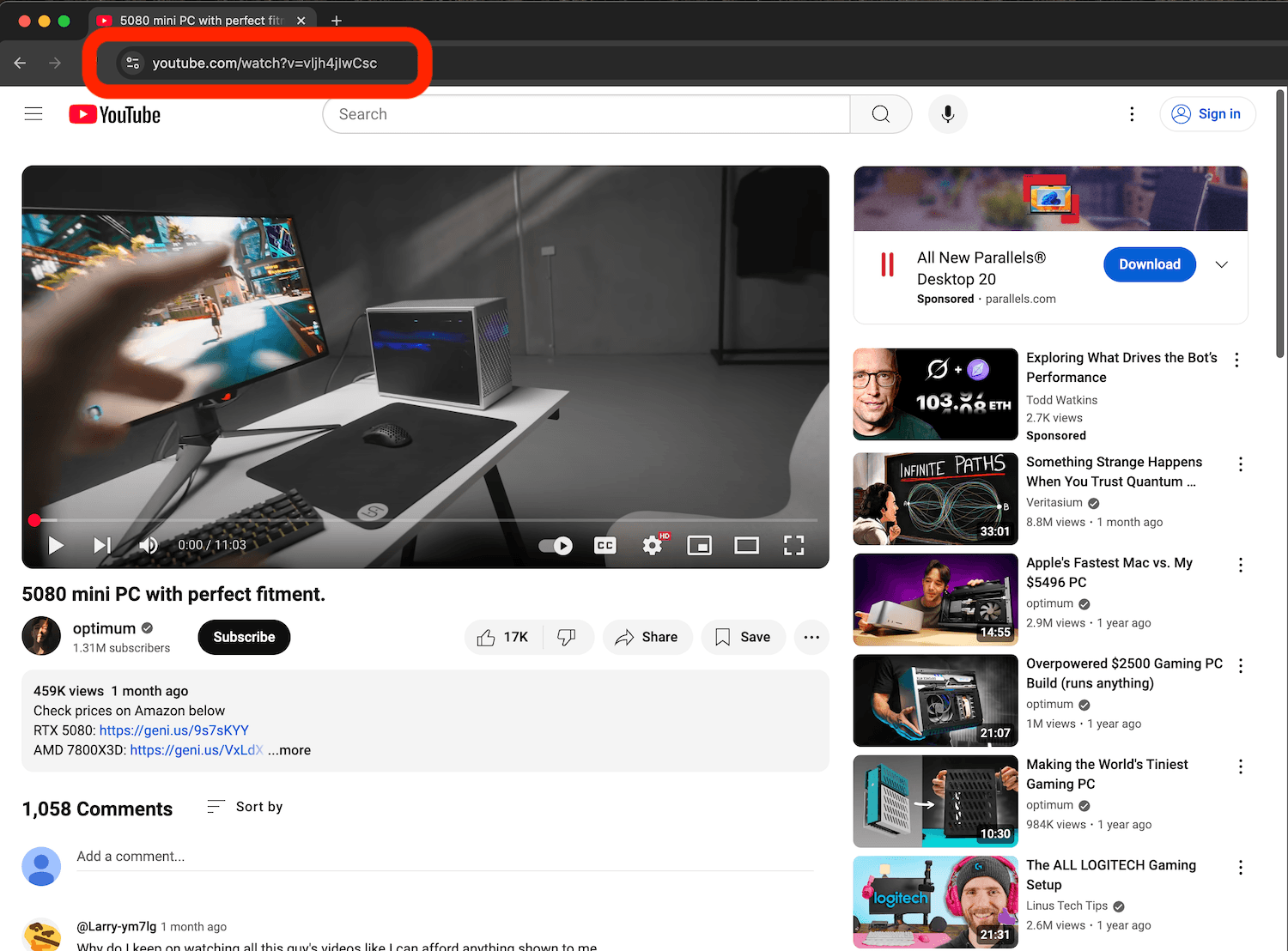The width and height of the screenshot is (1288, 951).
Task: Open the options menu on the Veritasium video
Action: tap(1240, 463)
